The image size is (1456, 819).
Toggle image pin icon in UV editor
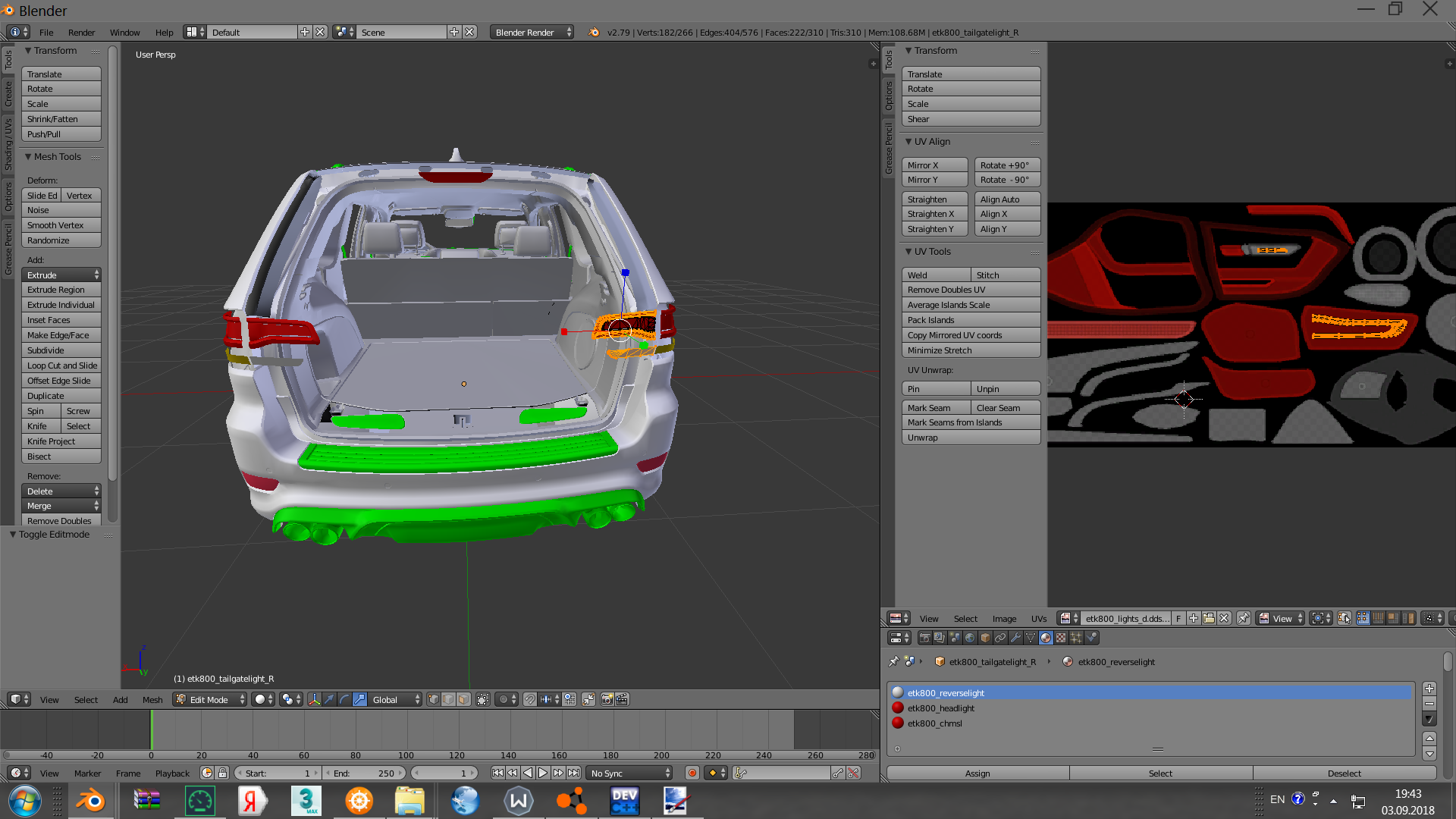[x=1244, y=618]
